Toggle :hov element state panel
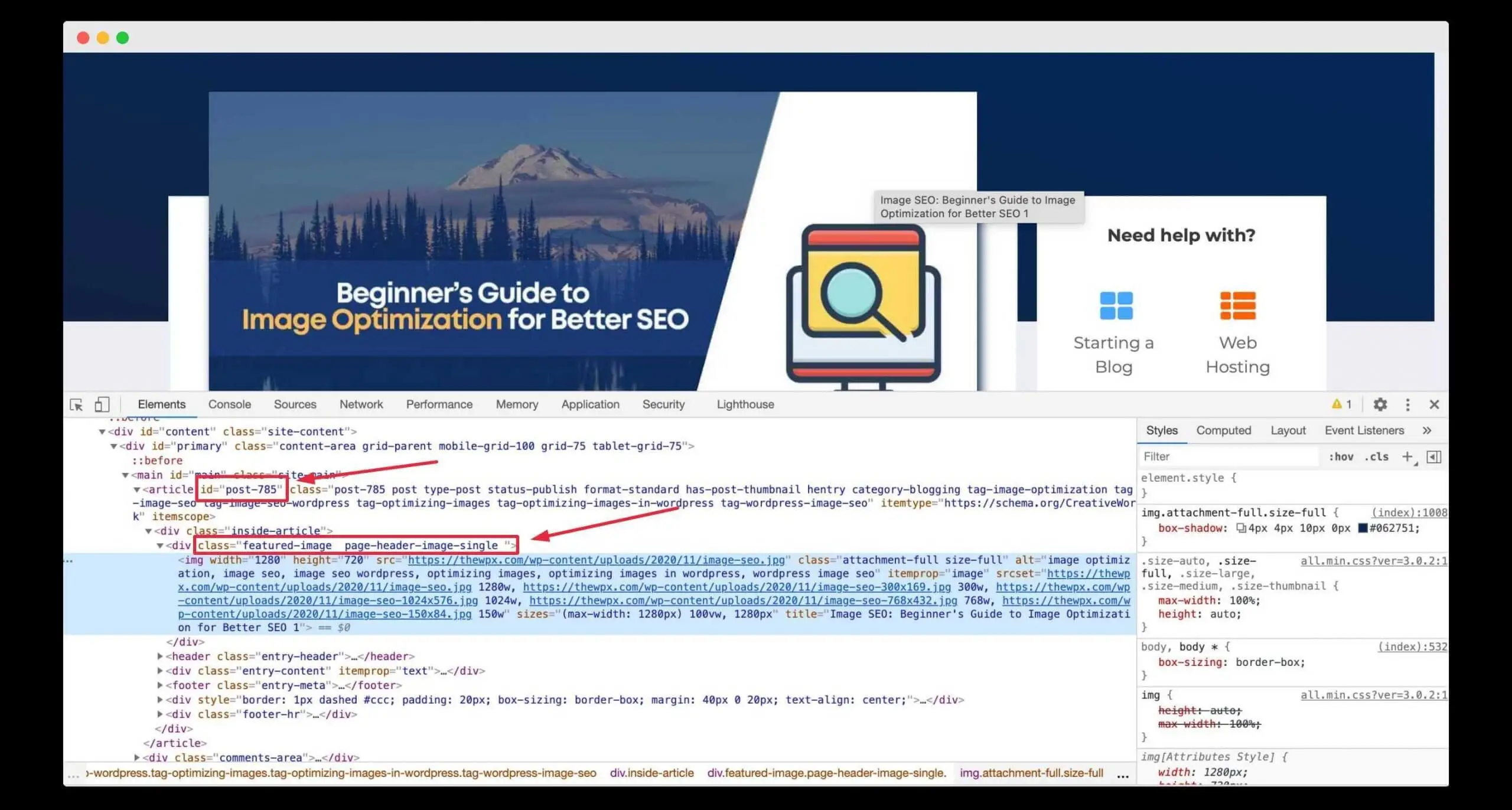The image size is (1512, 810). (1341, 456)
